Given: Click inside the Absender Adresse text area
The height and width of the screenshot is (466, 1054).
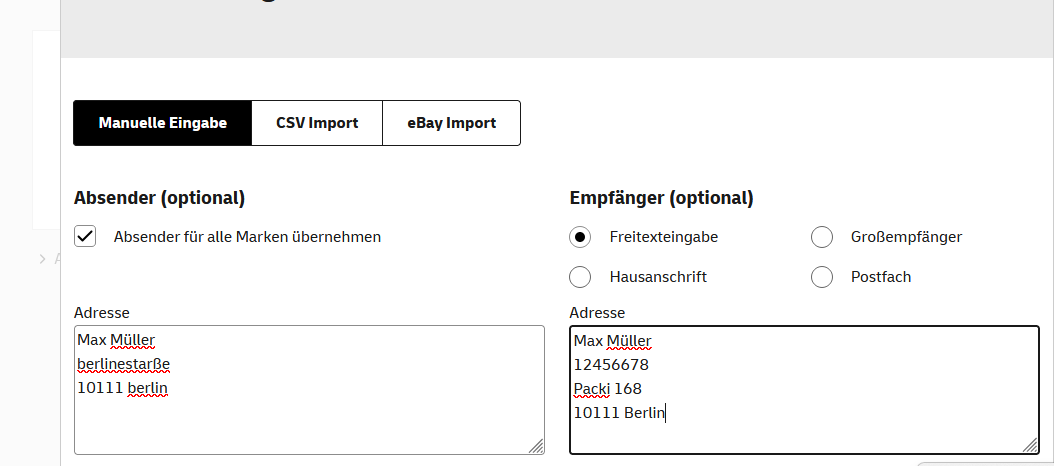Looking at the screenshot, I should 309,390.
